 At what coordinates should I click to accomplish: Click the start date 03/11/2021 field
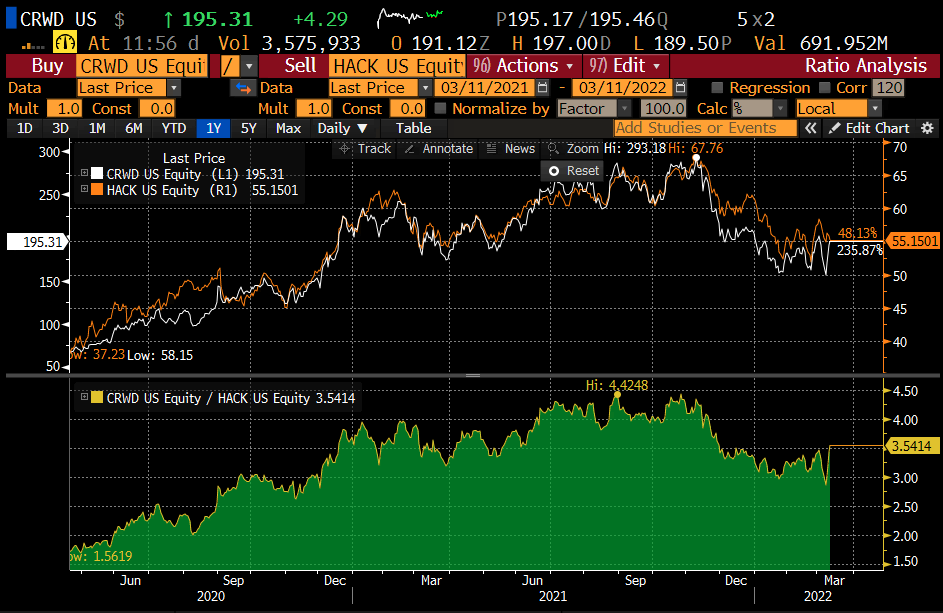coord(484,88)
